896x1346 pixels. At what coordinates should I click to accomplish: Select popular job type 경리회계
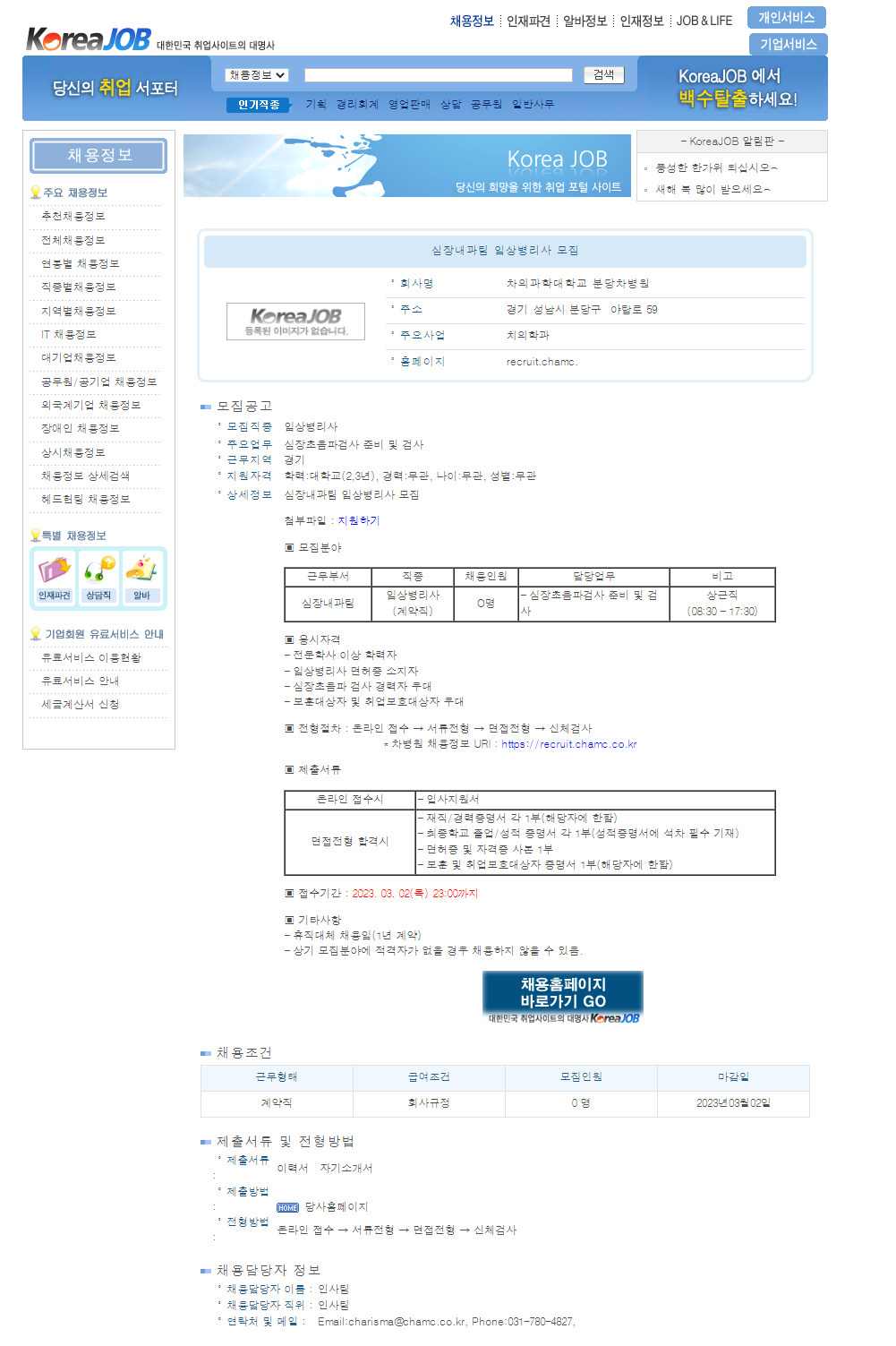tap(357, 105)
